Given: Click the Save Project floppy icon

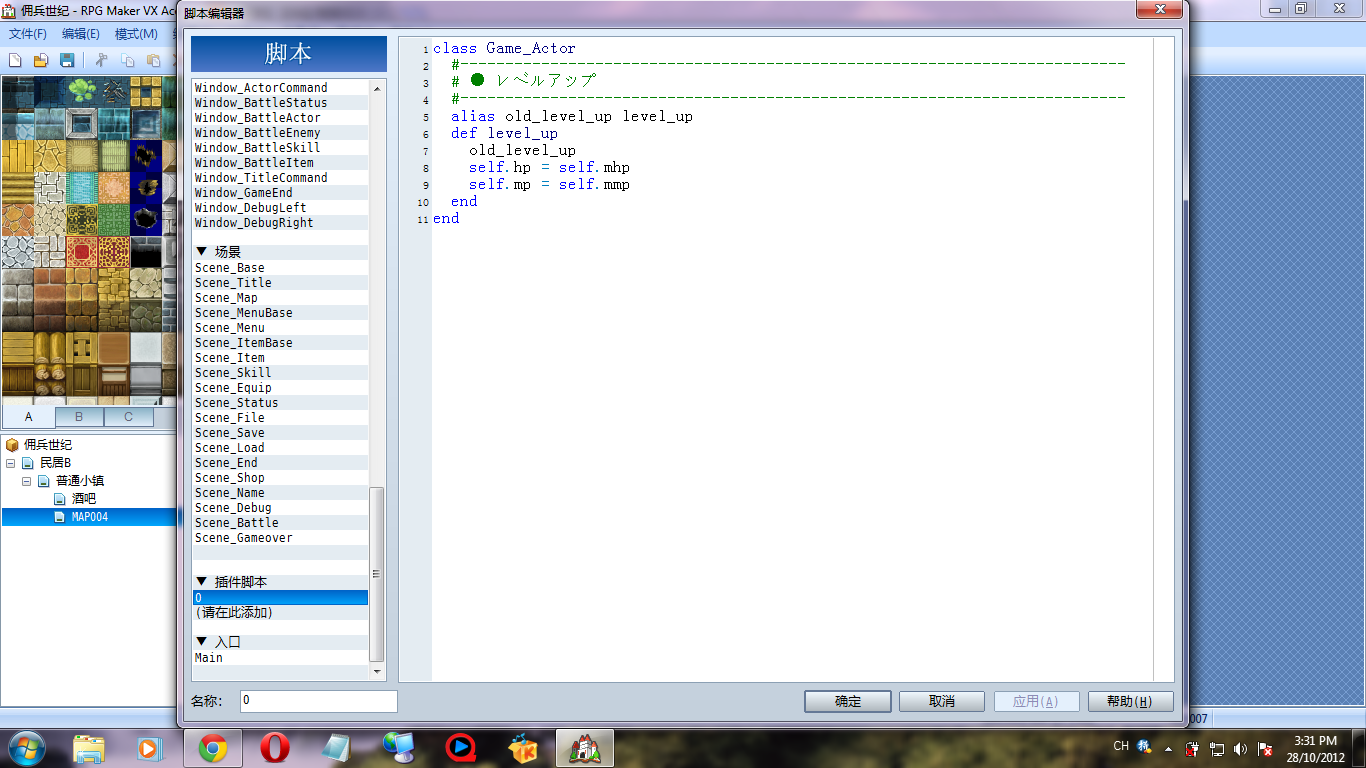Looking at the screenshot, I should [x=67, y=60].
